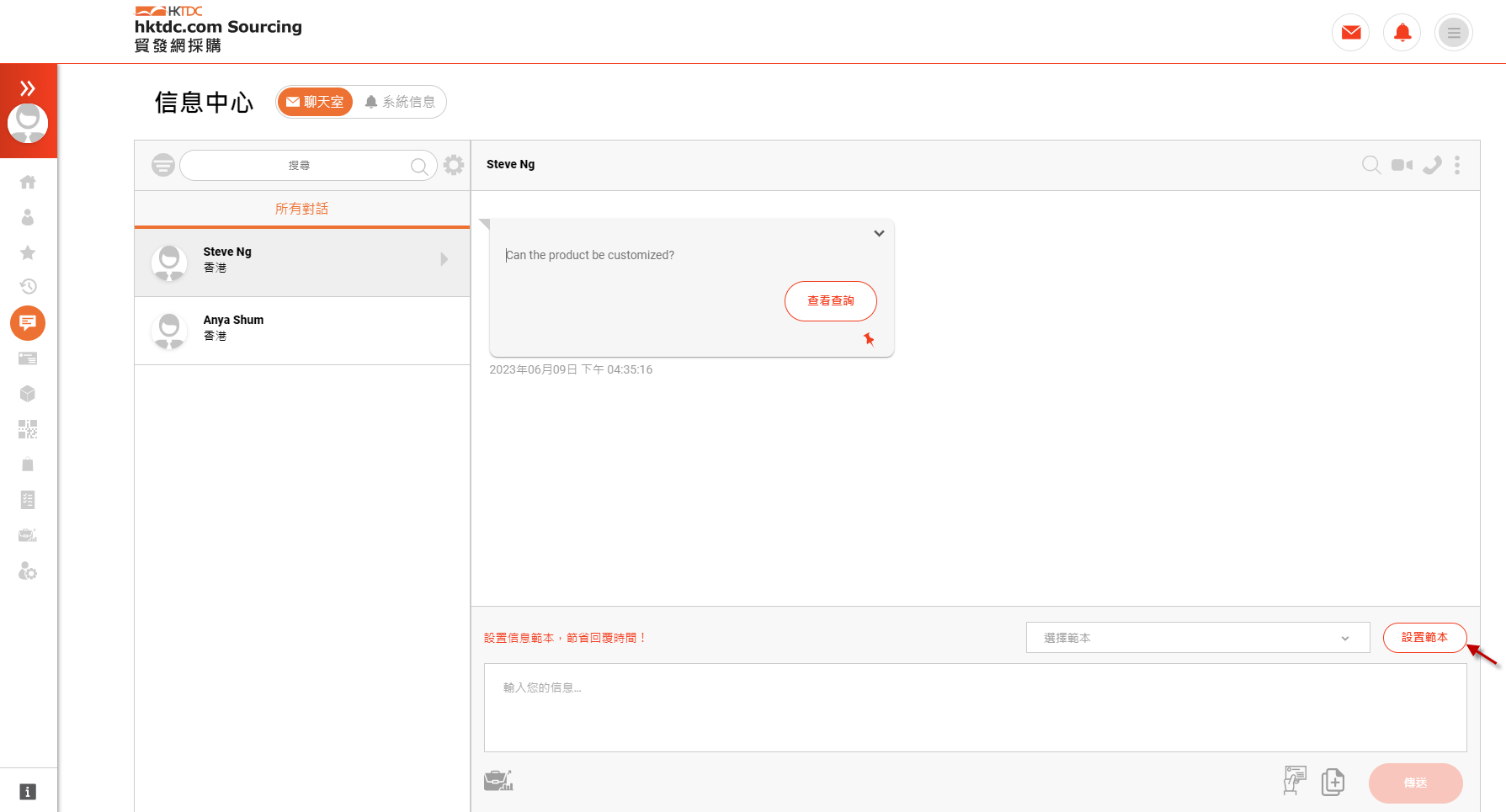Viewport: 1506px width, 812px height.
Task: Click the hktdc.com Sourcing logo
Action: pyautogui.click(x=218, y=29)
